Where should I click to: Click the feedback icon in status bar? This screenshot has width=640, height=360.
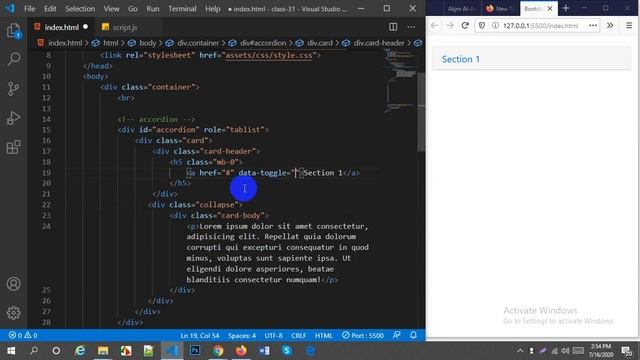(396, 335)
